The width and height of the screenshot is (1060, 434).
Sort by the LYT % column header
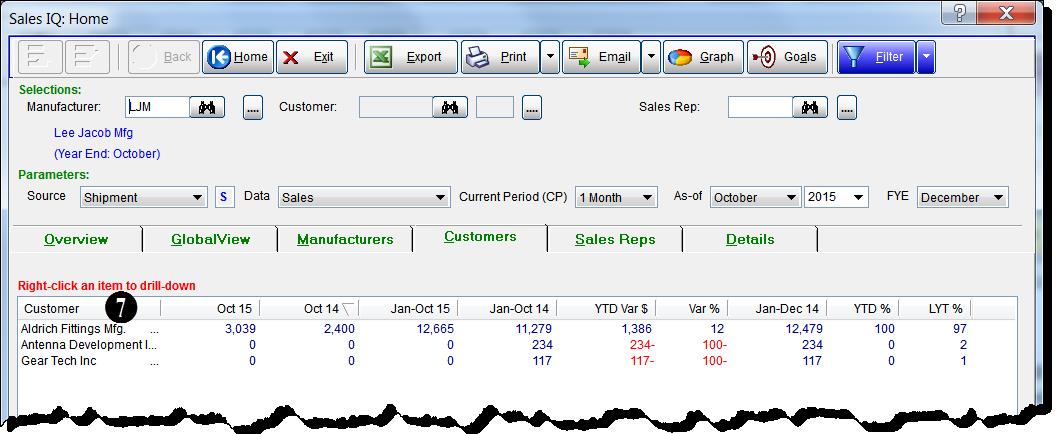935,309
